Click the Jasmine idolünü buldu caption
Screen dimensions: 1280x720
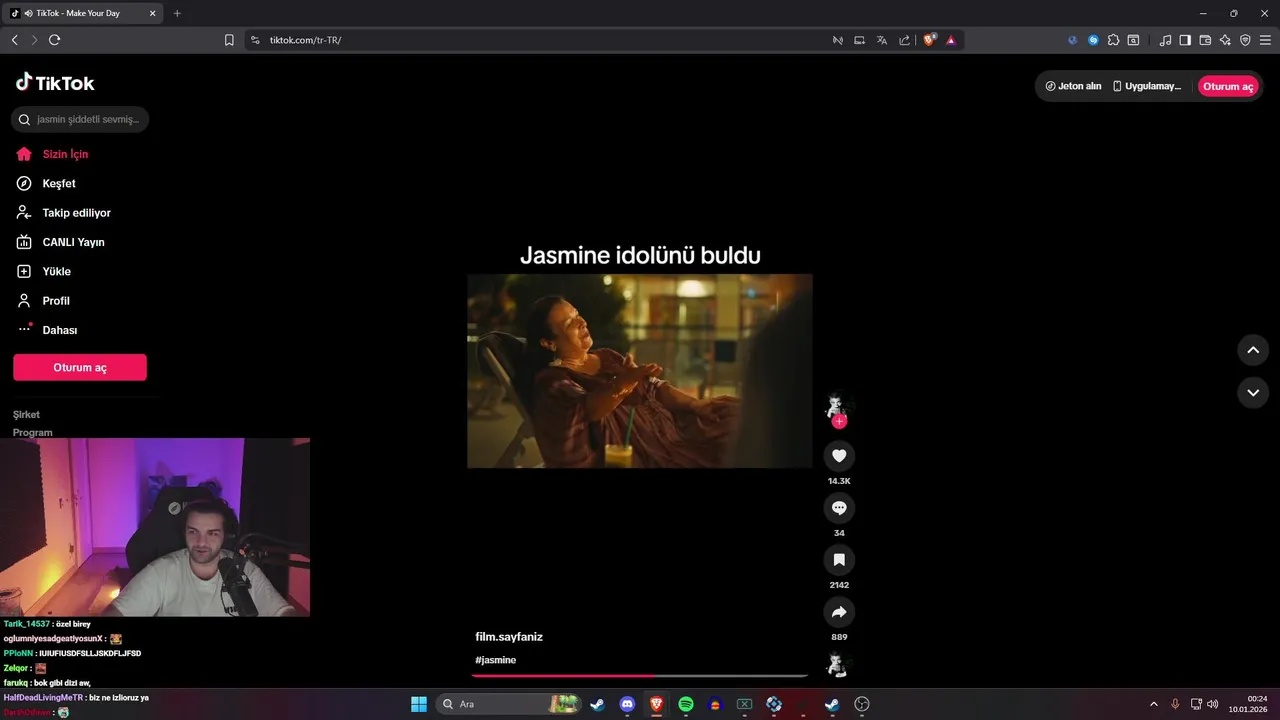click(x=640, y=255)
